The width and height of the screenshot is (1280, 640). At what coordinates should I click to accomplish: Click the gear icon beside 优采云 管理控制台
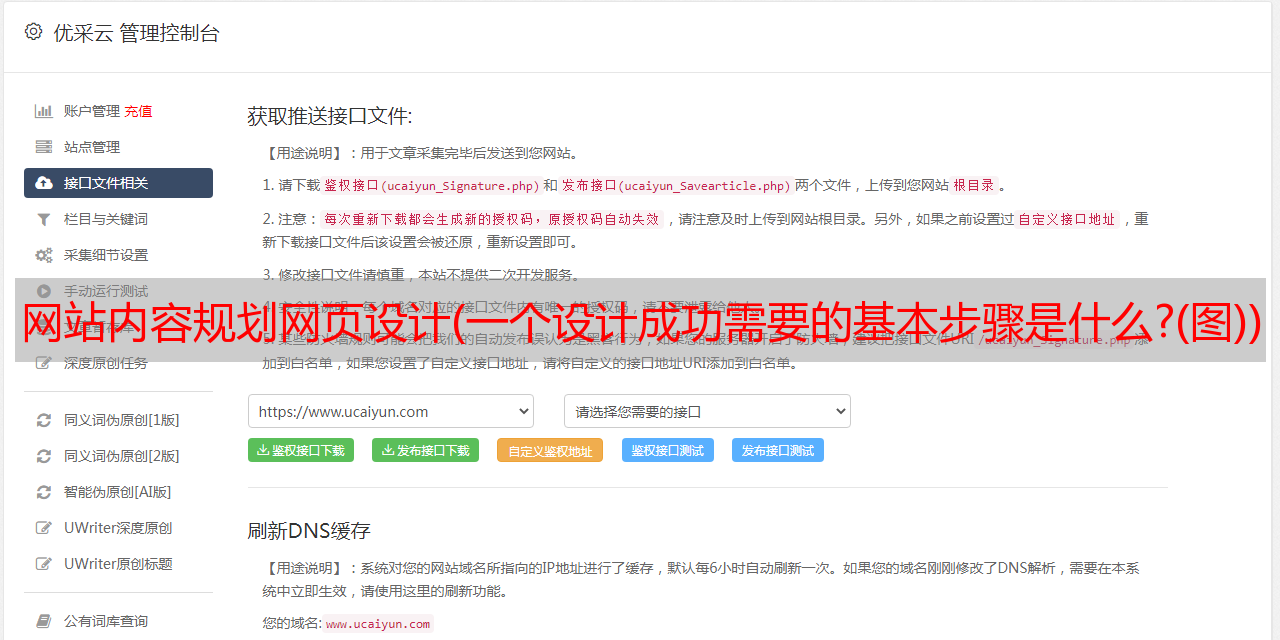click(x=33, y=32)
